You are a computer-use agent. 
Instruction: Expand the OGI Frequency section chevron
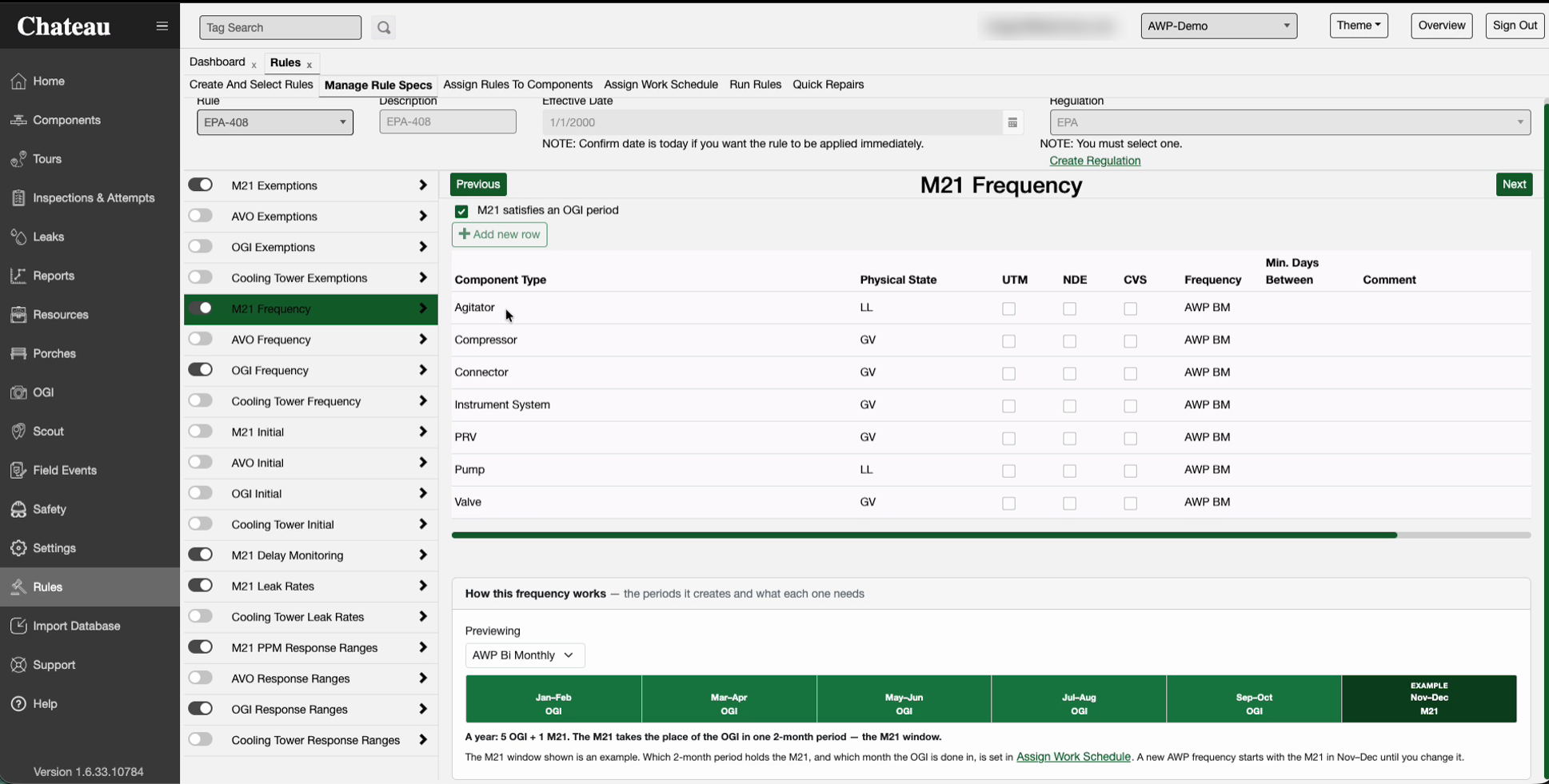click(x=423, y=370)
